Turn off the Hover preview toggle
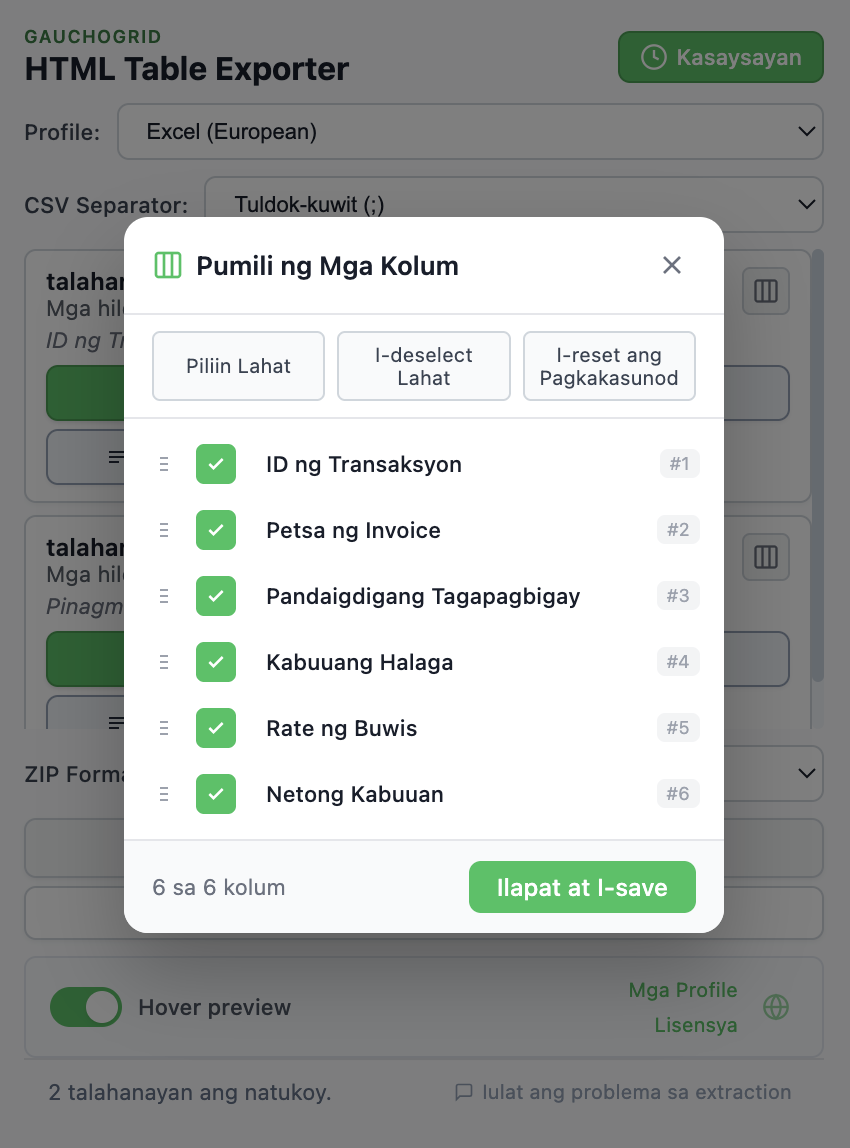 (x=86, y=1007)
